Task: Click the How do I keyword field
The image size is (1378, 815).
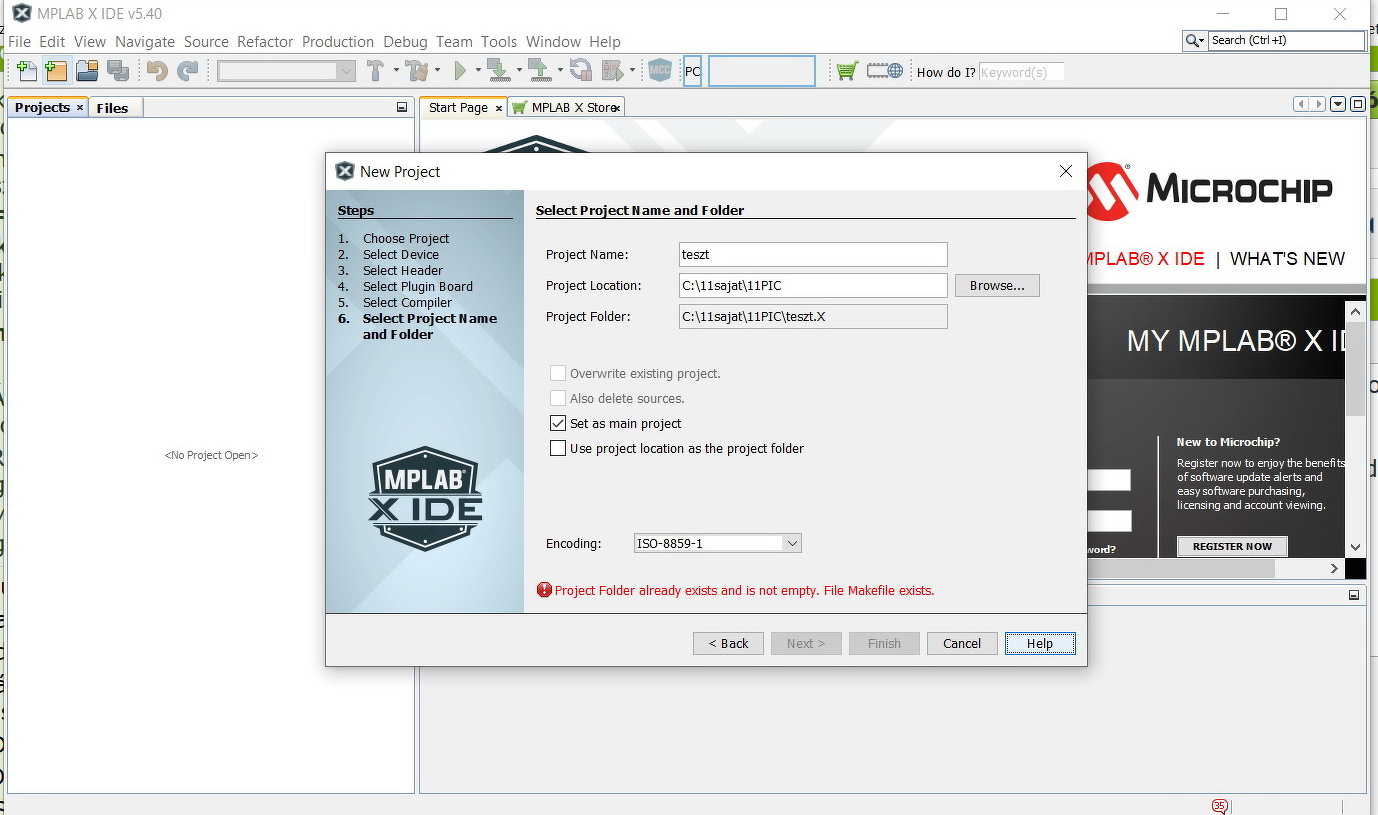Action: coord(1021,72)
